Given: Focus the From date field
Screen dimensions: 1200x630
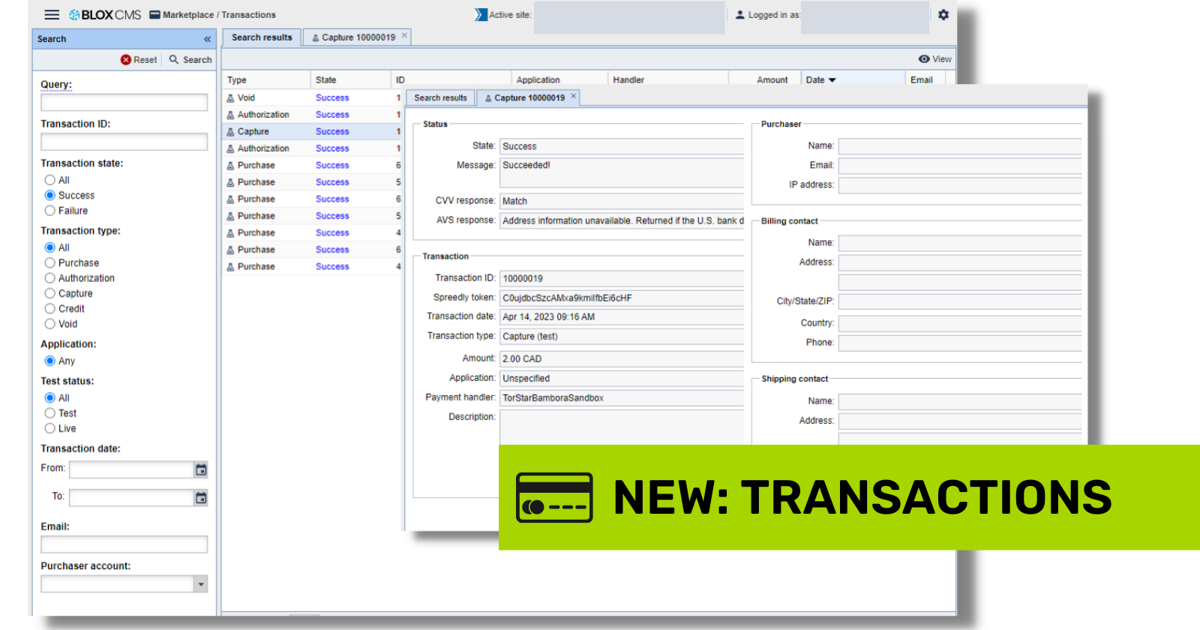Looking at the screenshot, I should [x=131, y=469].
